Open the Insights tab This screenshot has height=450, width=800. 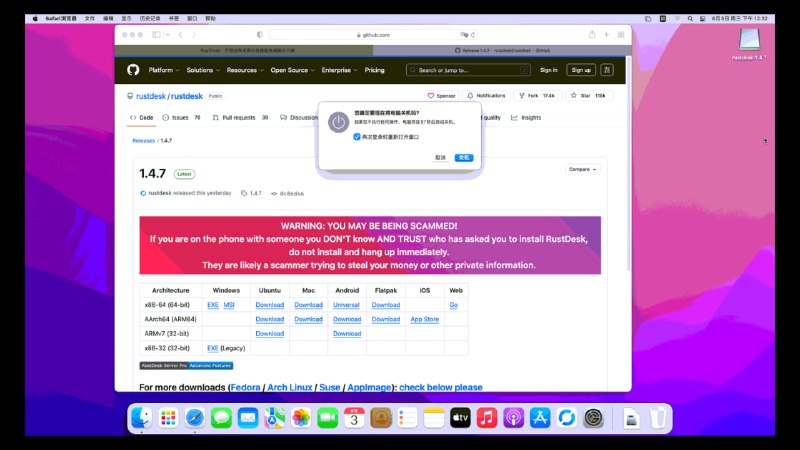tap(526, 117)
